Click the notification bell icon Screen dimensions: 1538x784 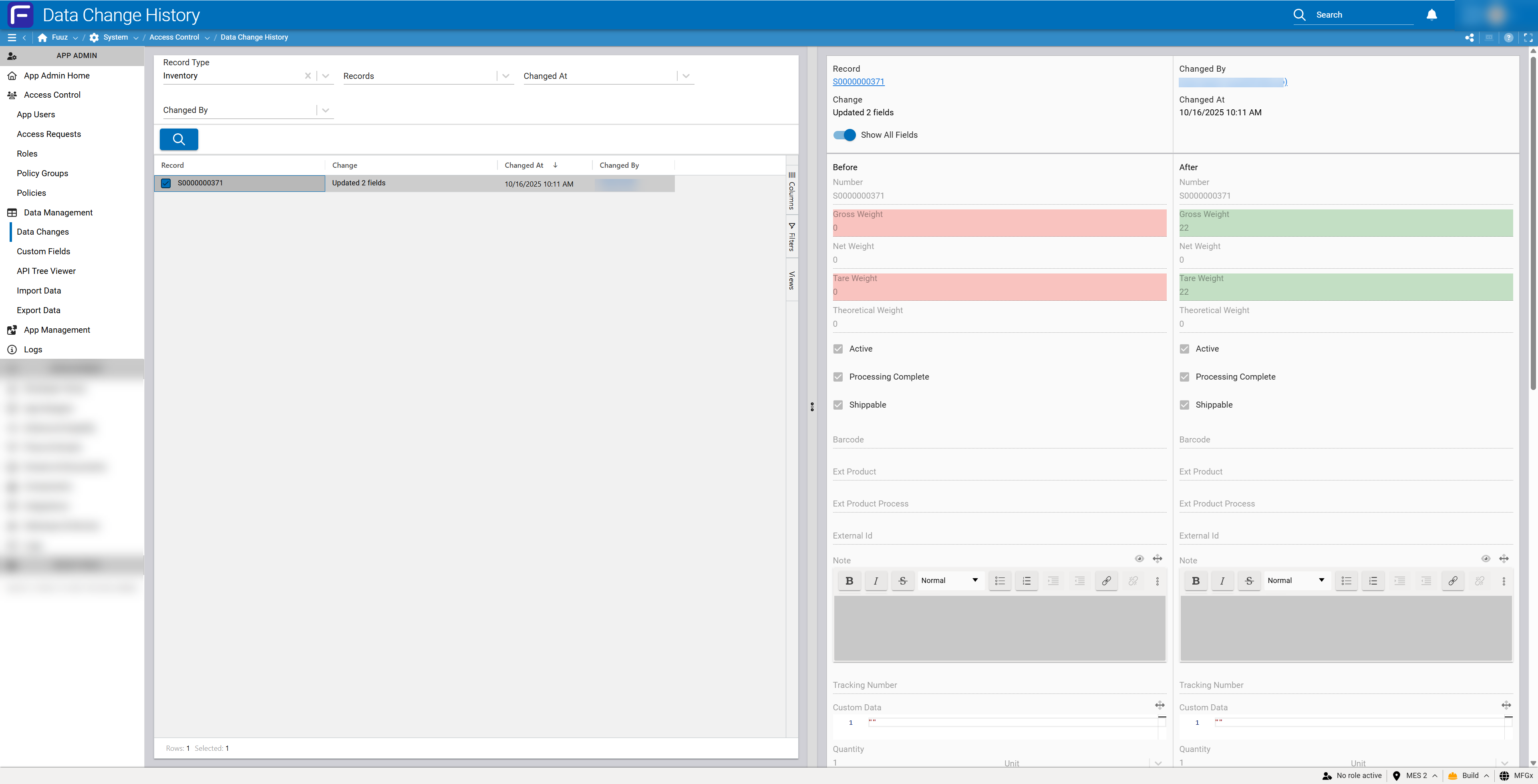click(x=1431, y=15)
